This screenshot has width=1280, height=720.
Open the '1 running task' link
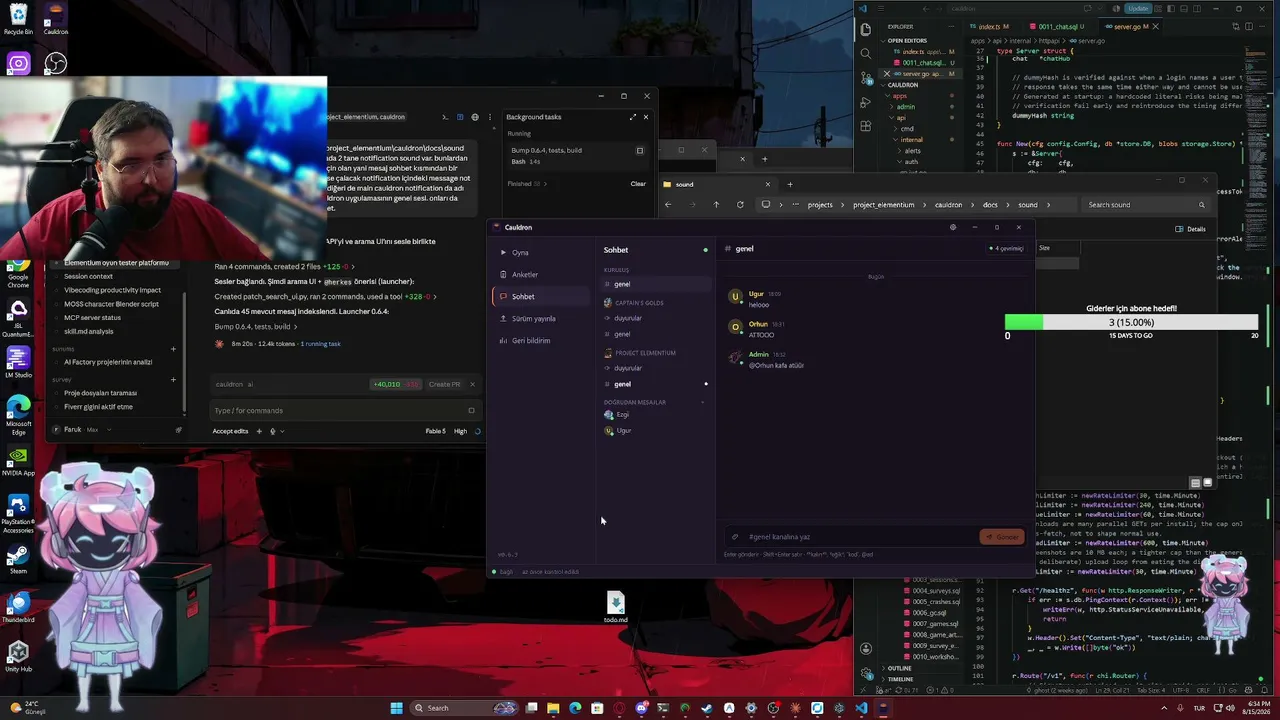coord(320,344)
